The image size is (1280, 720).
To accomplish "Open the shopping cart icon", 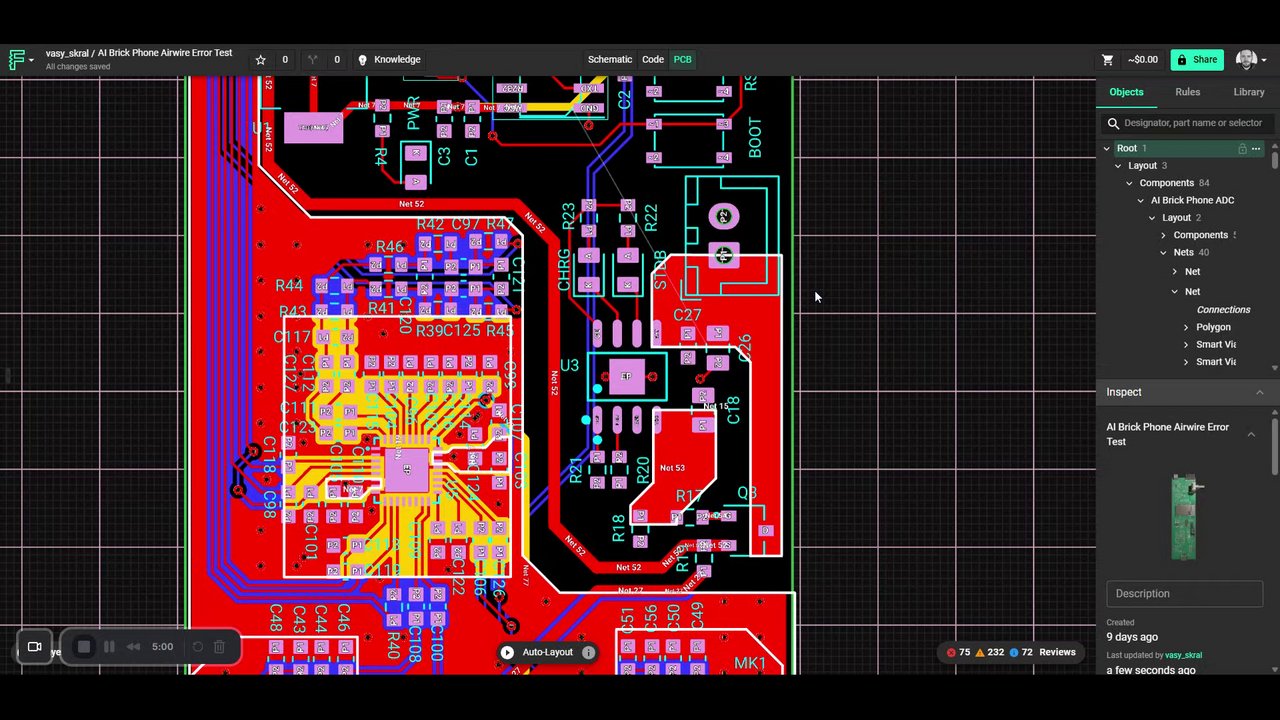I will point(1107,60).
